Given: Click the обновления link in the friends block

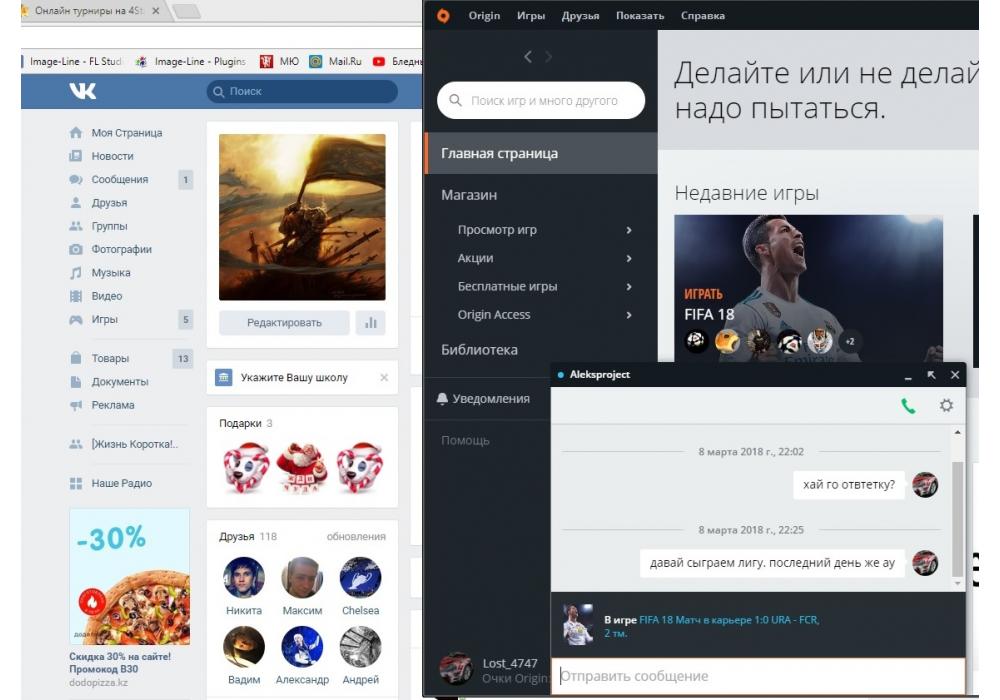Looking at the screenshot, I should [x=356, y=537].
